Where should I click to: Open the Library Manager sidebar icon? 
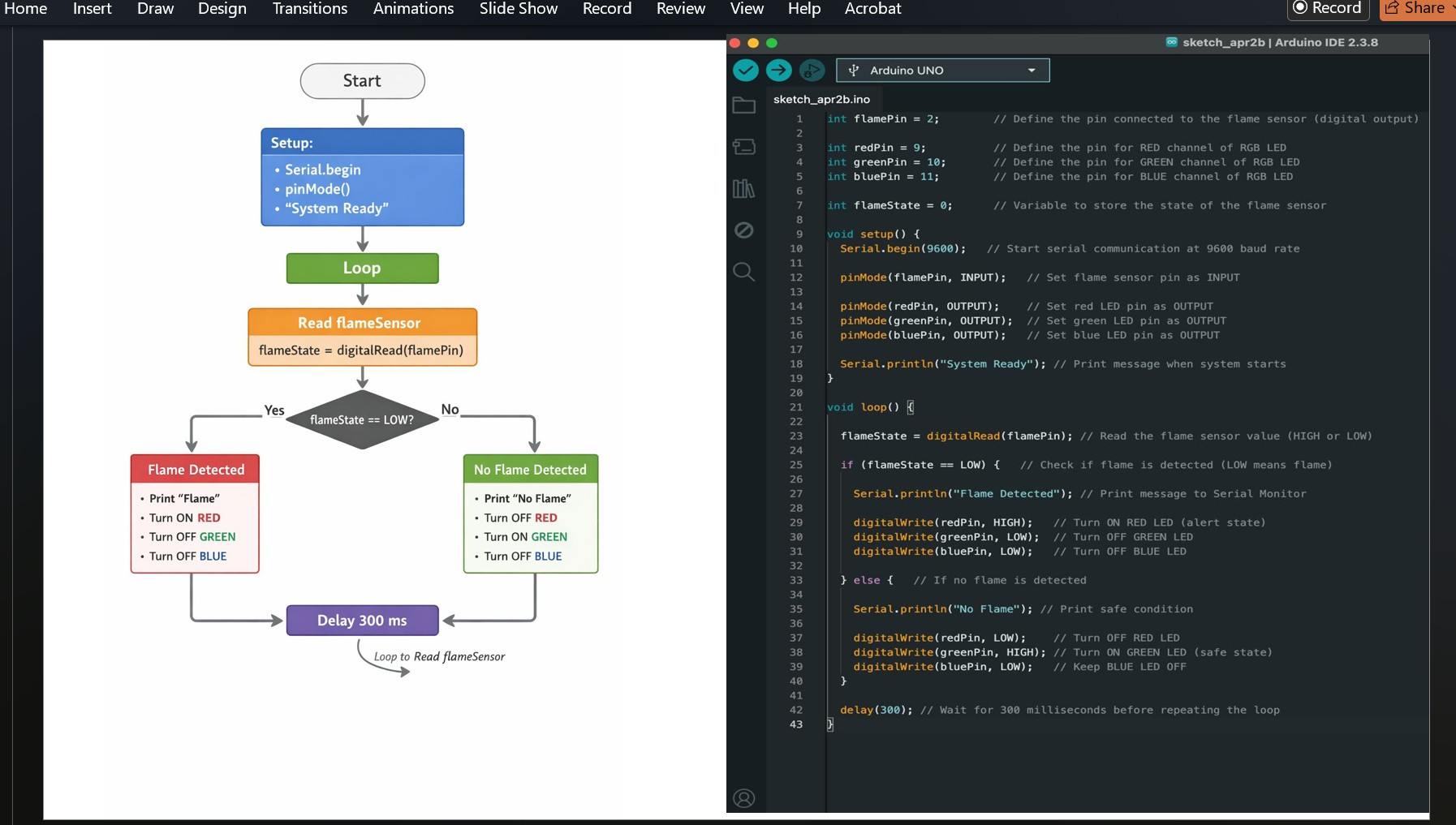pos(743,188)
